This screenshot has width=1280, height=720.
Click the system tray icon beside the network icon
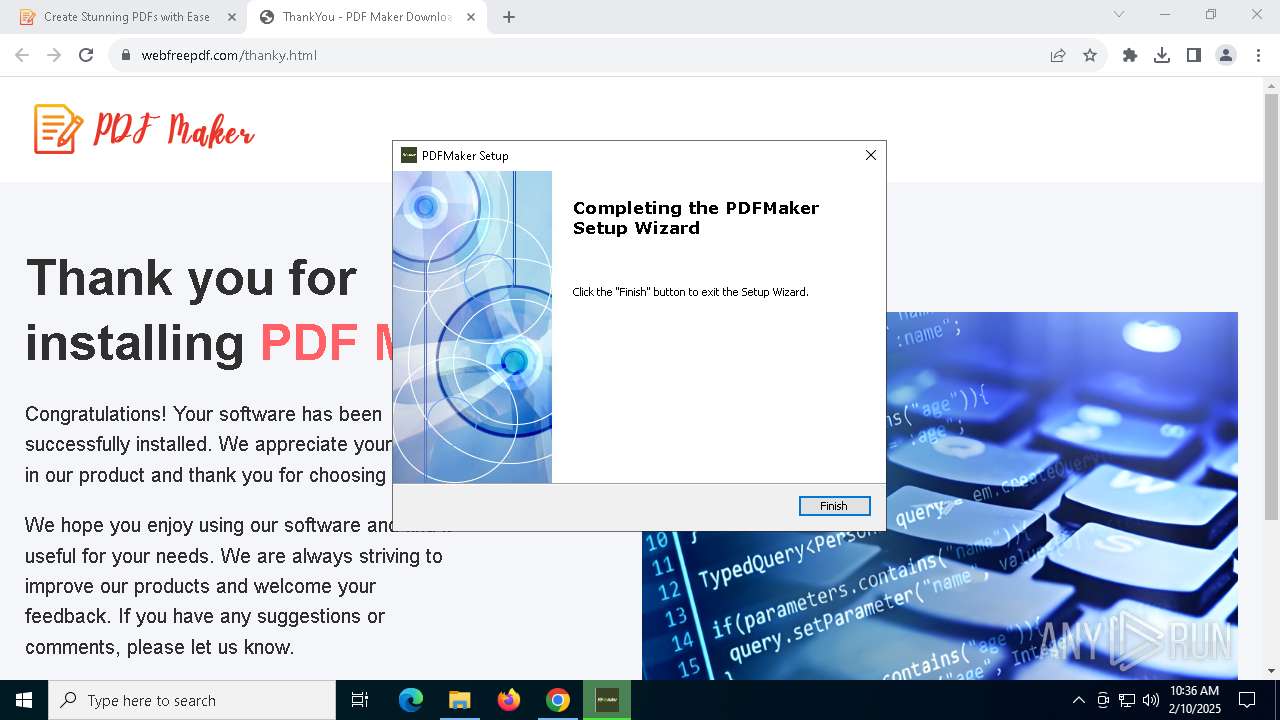(1103, 700)
